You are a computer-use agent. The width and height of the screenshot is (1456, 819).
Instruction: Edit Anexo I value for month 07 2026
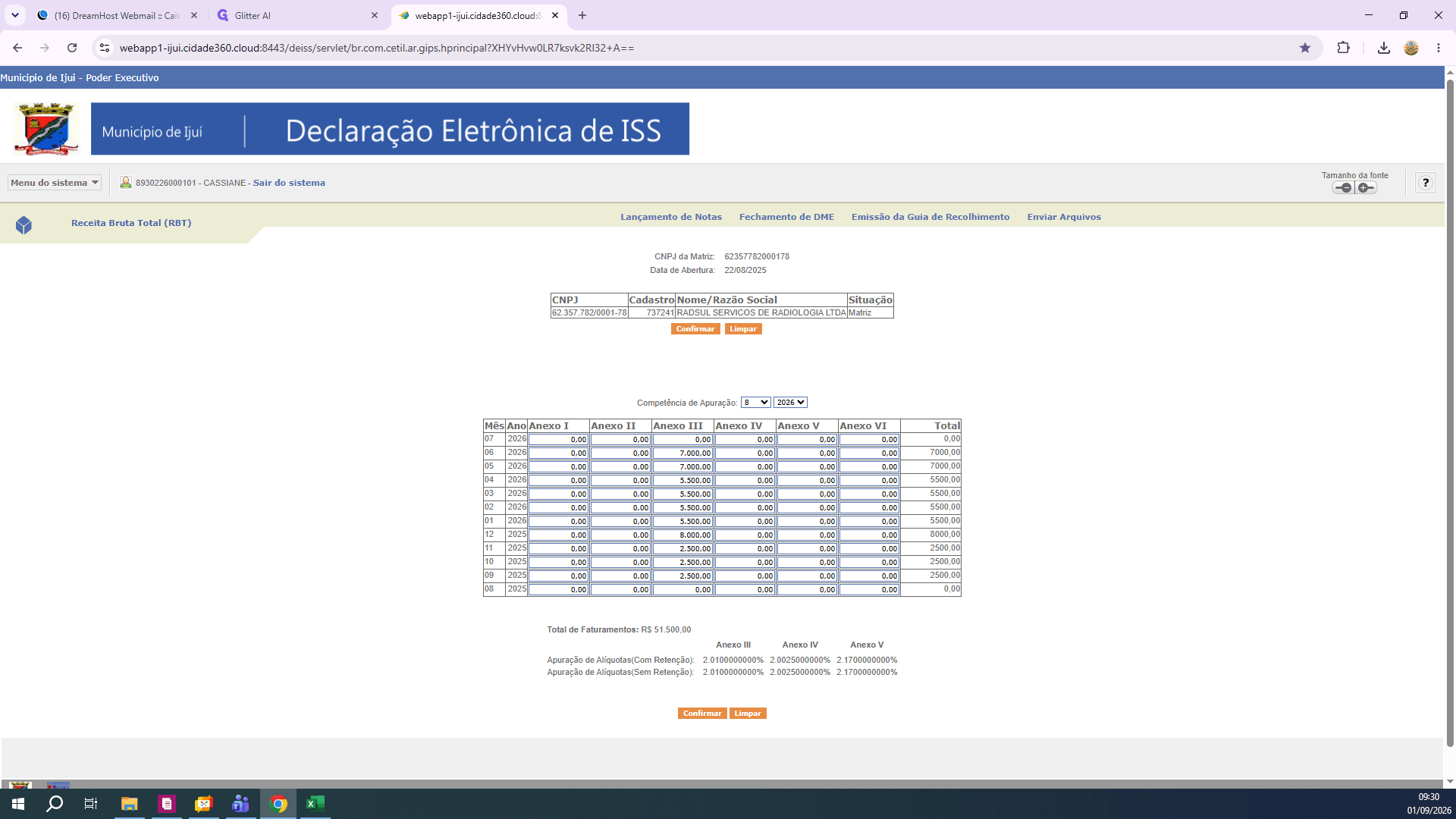[x=558, y=440]
